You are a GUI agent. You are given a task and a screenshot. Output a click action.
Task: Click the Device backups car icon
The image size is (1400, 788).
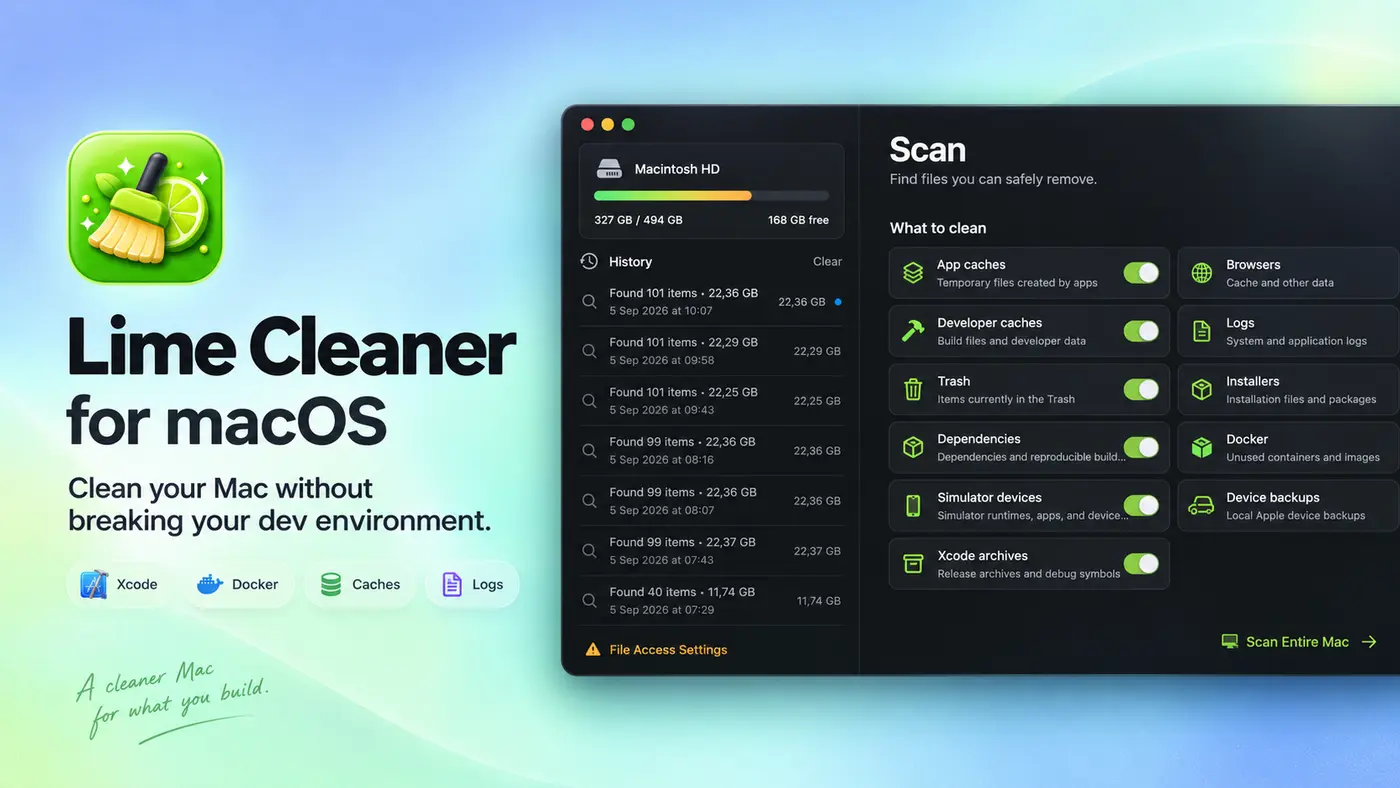pyautogui.click(x=1201, y=506)
